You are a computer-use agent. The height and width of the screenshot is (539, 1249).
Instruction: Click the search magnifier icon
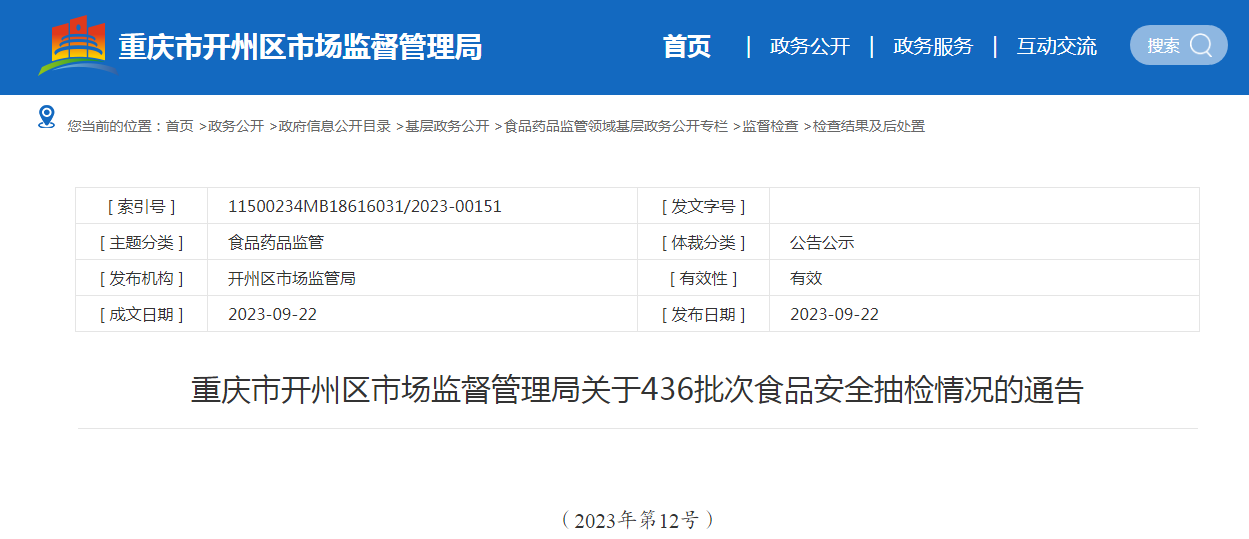point(1201,46)
